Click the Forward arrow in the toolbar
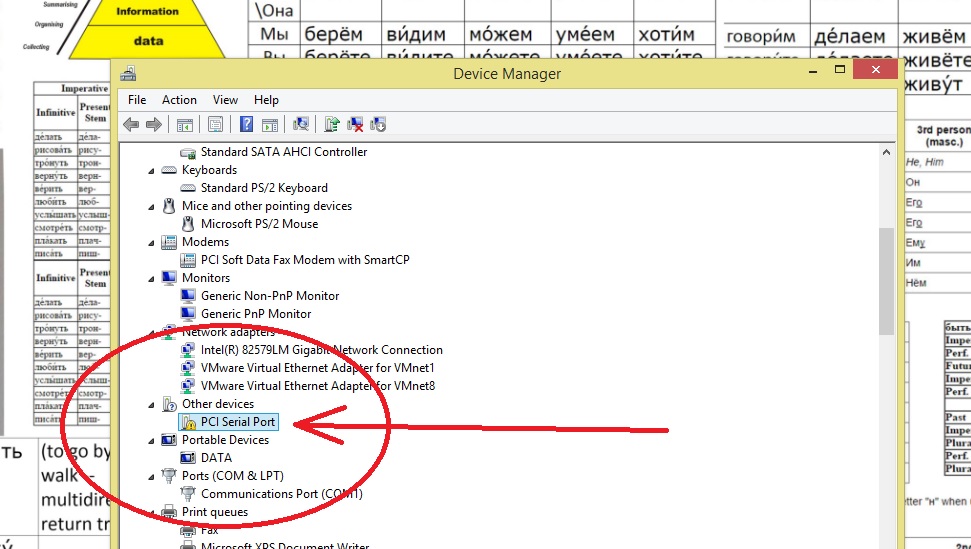 pyautogui.click(x=153, y=125)
